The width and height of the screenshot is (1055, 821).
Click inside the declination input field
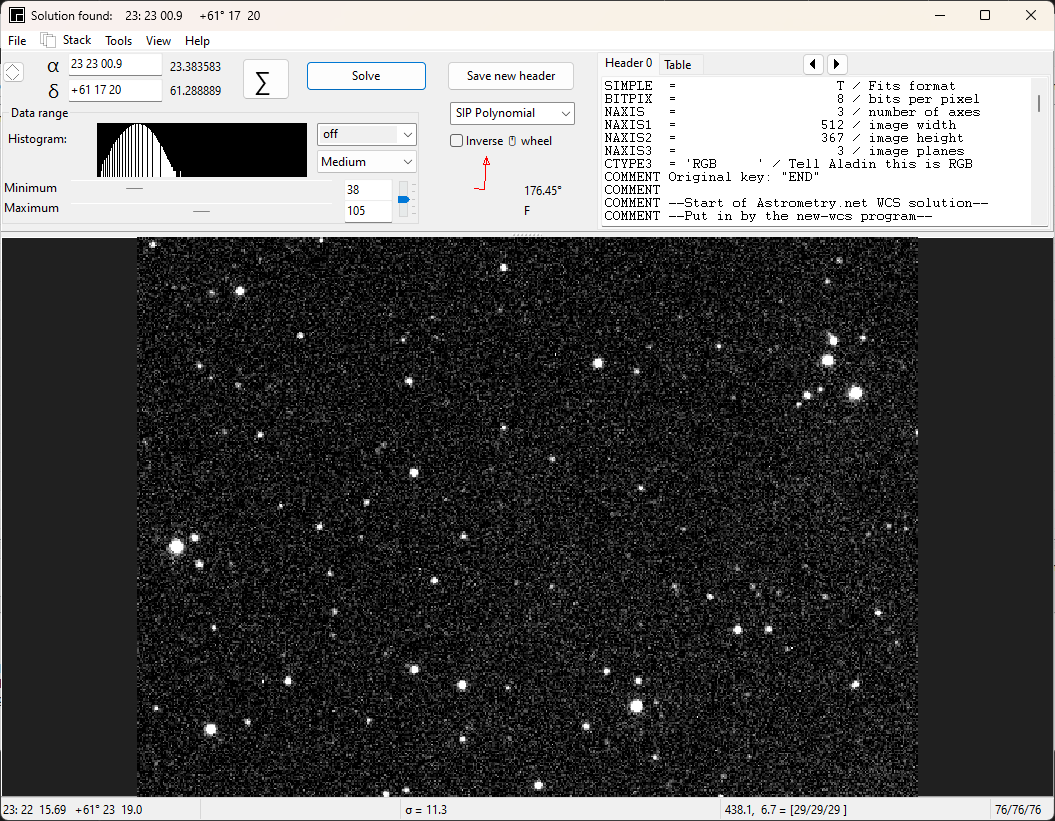coord(113,90)
